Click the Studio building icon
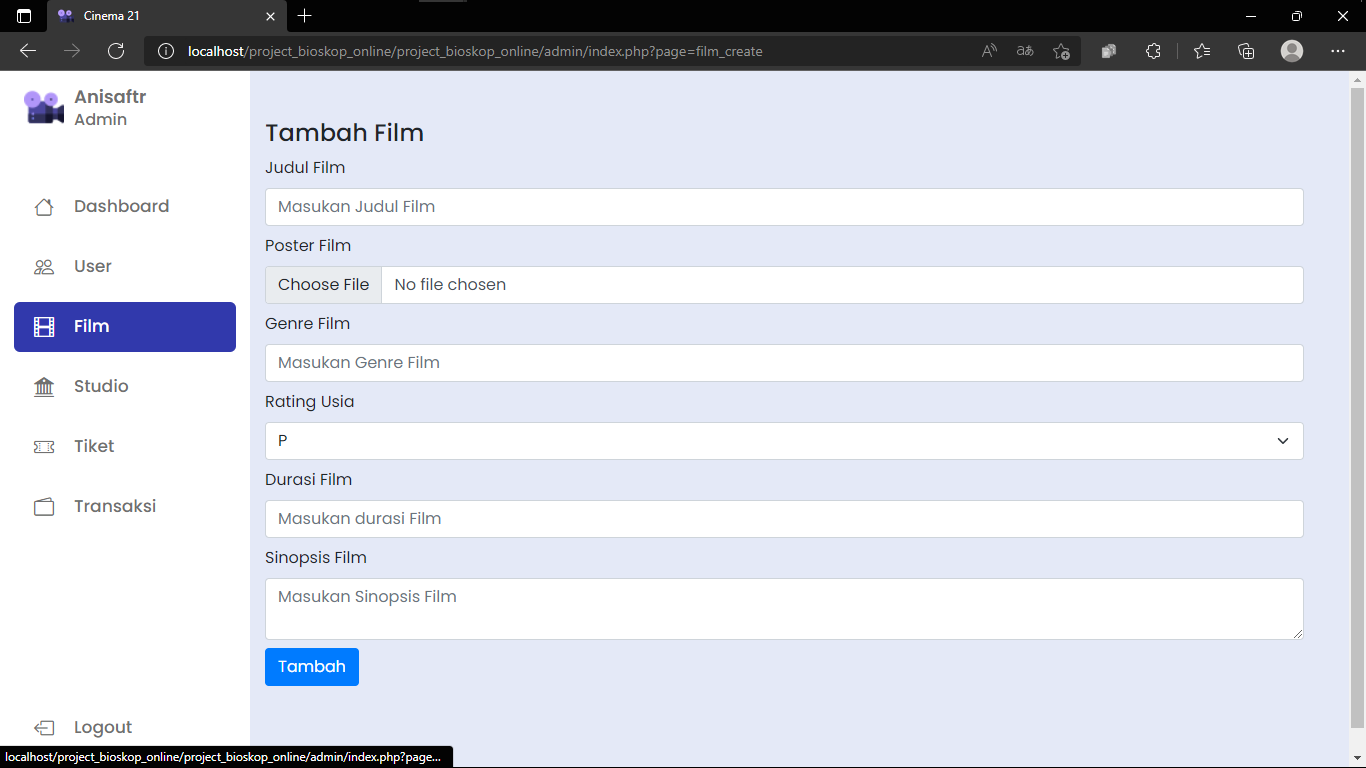This screenshot has width=1366, height=768. (x=44, y=386)
